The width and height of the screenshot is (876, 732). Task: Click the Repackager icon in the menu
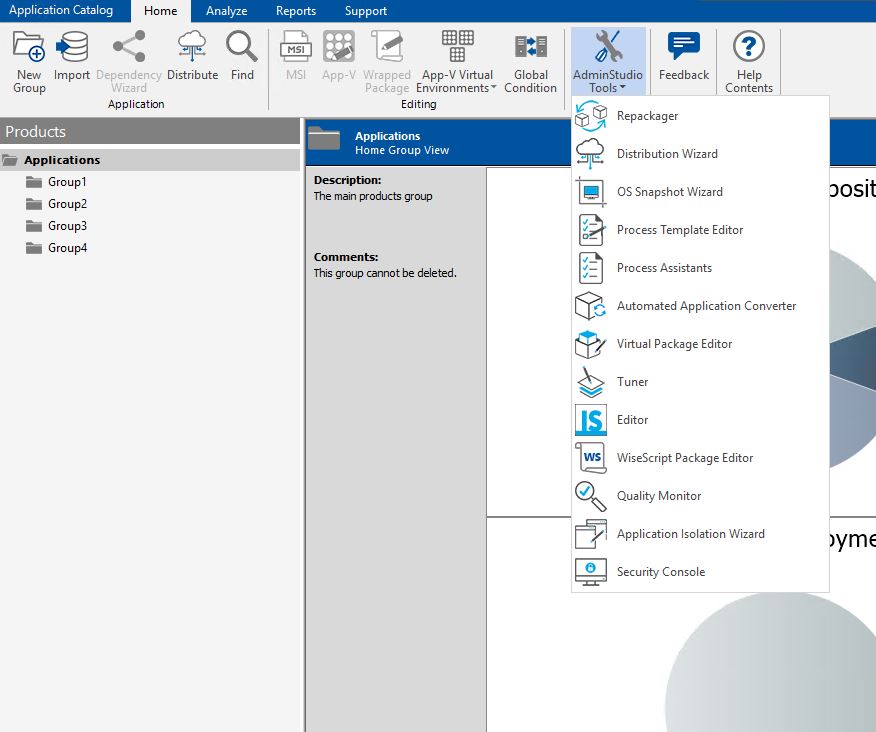(591, 116)
